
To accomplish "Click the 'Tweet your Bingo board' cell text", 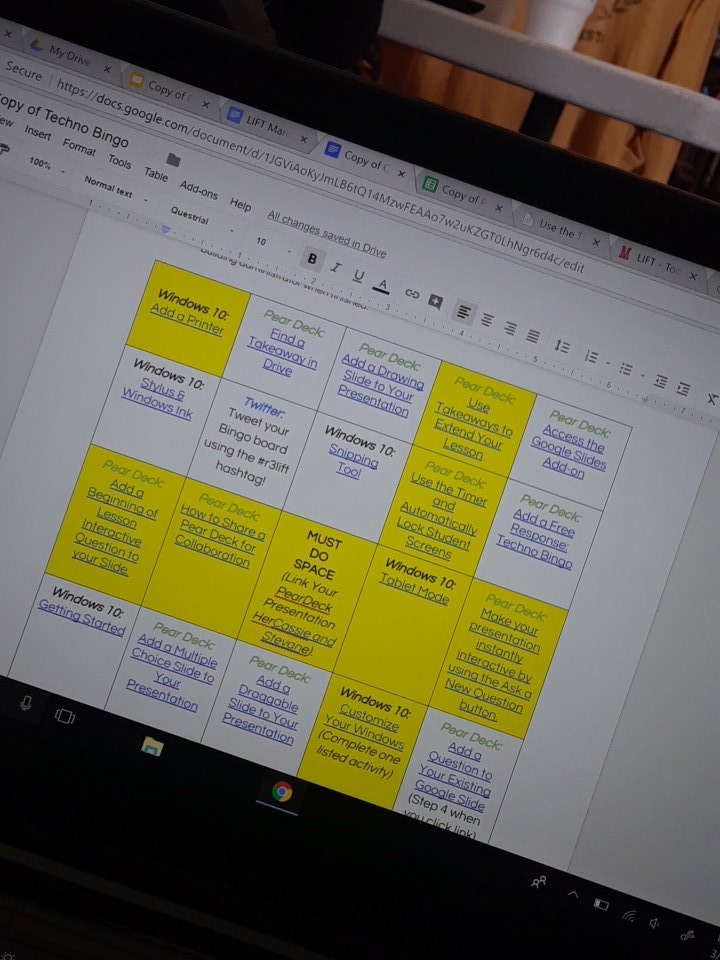I will coord(245,449).
